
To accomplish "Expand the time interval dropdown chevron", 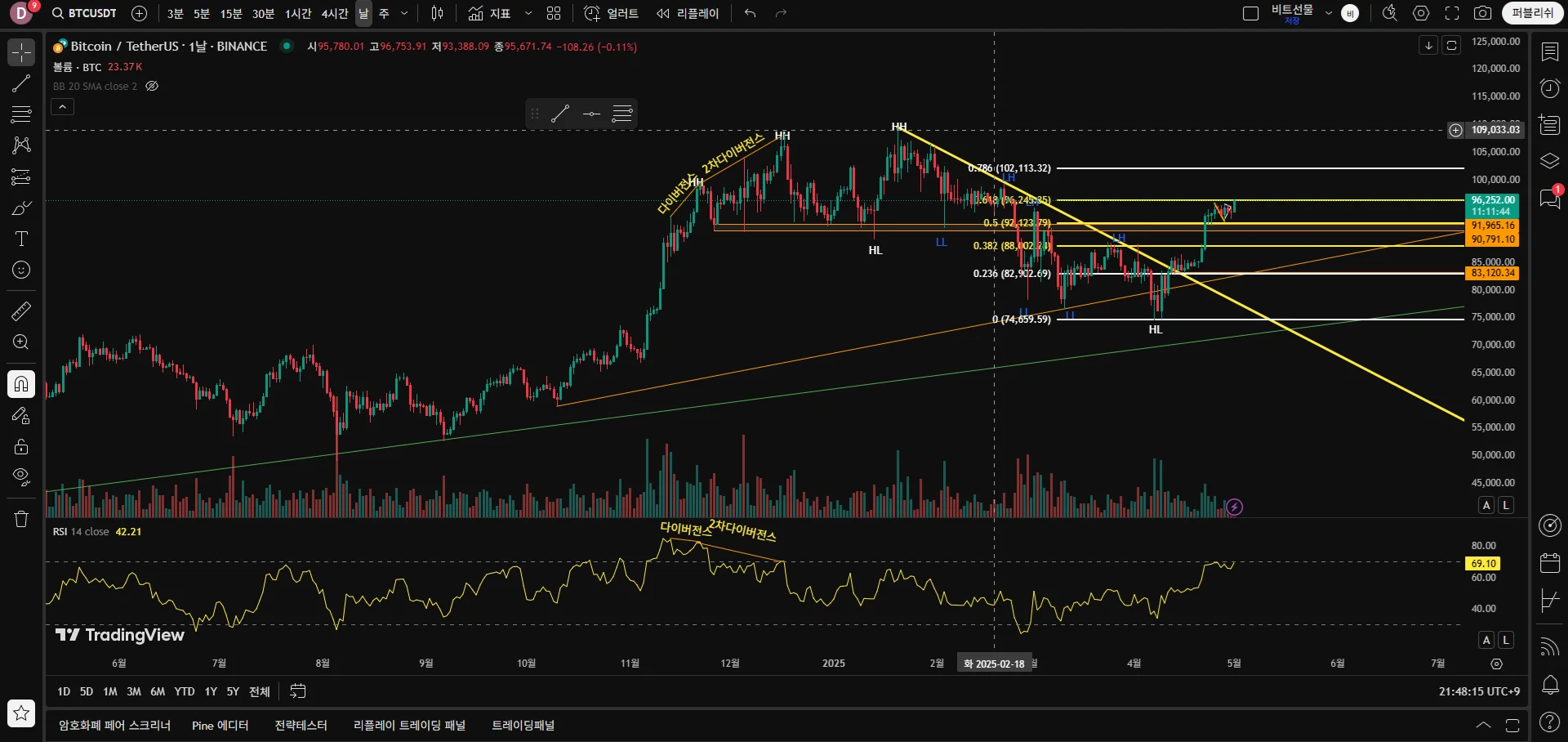I will click(404, 13).
